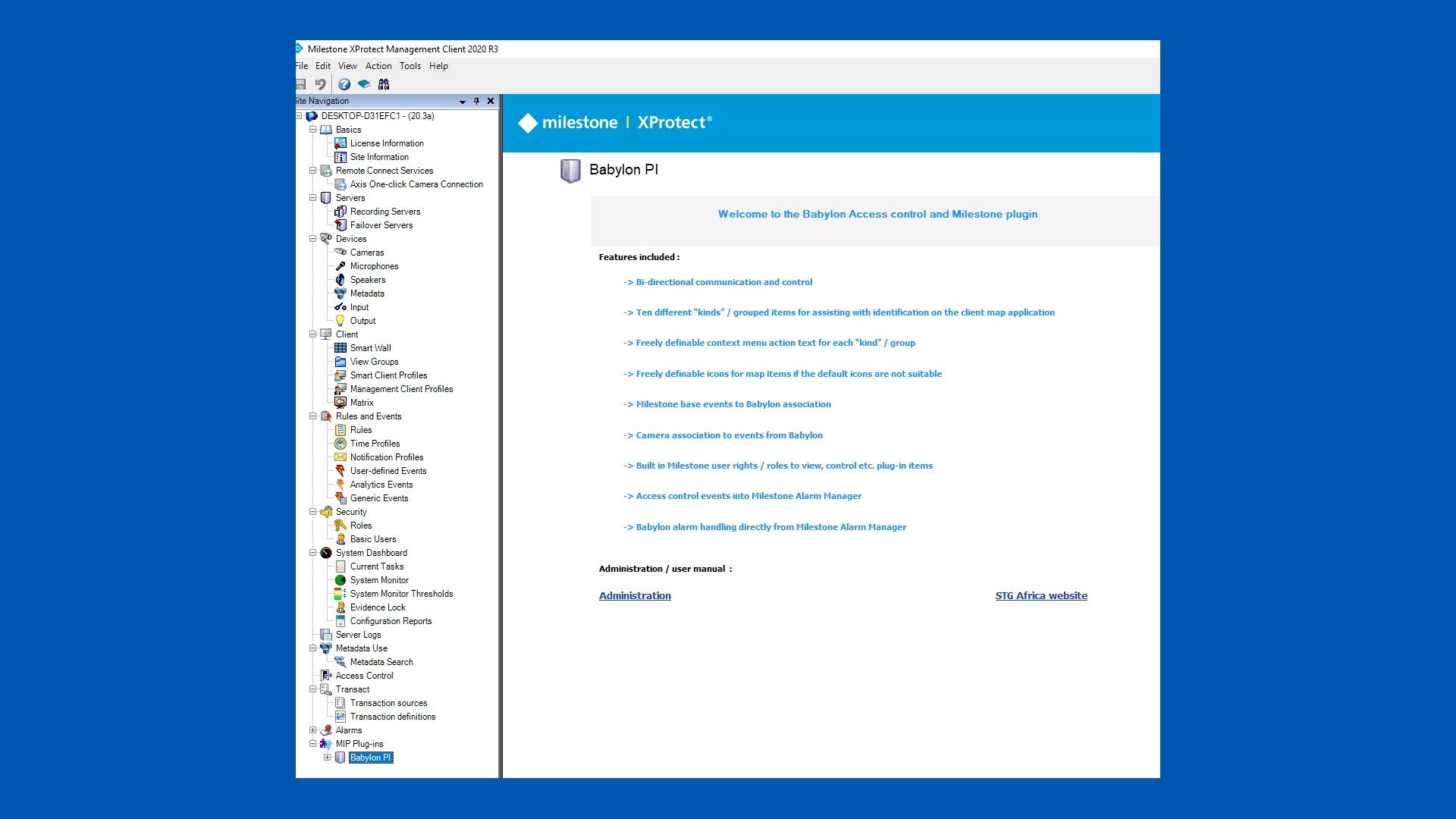
Task: Select User-defined Events item
Action: (x=388, y=471)
